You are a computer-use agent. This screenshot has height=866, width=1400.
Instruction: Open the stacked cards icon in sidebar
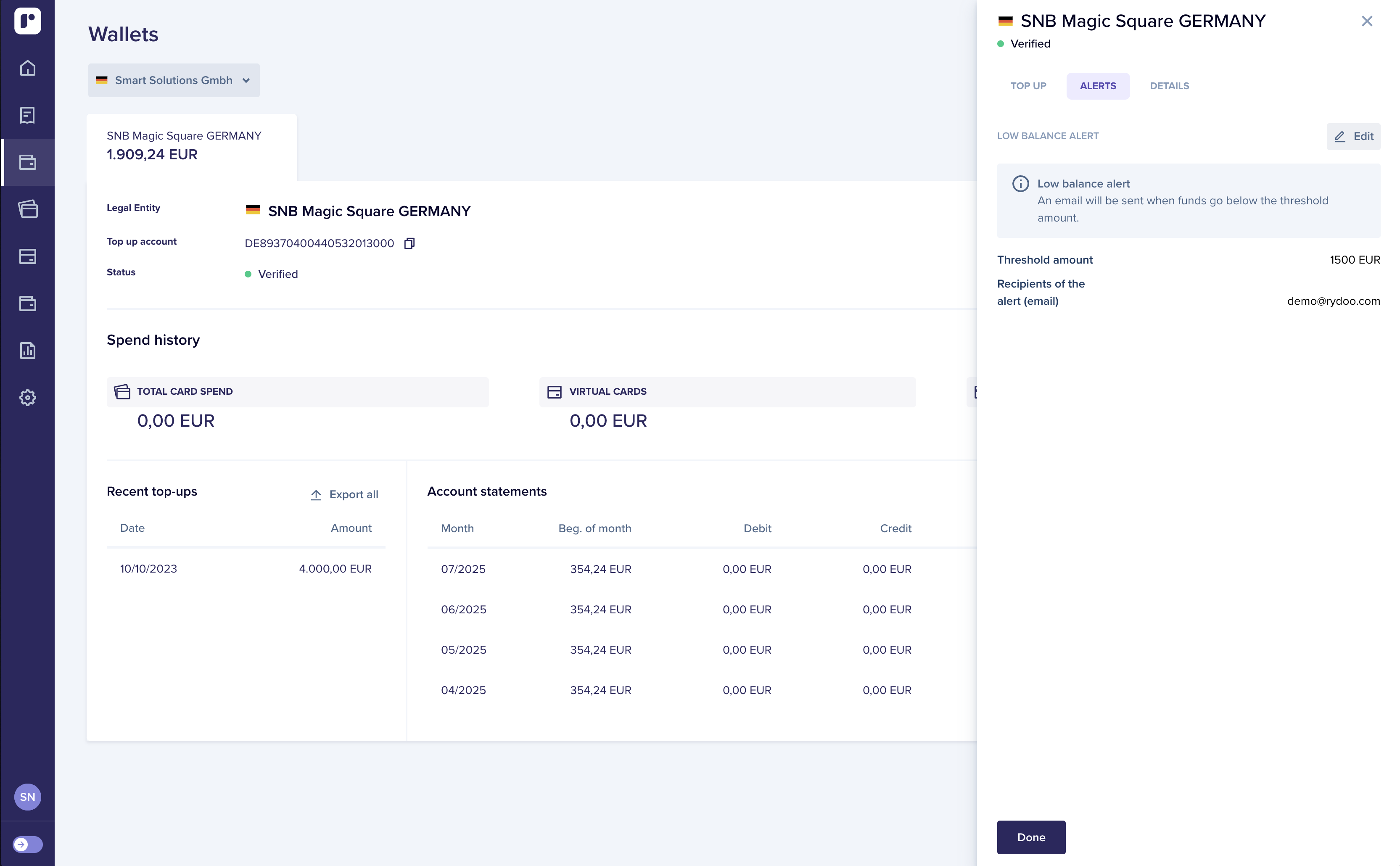27,209
